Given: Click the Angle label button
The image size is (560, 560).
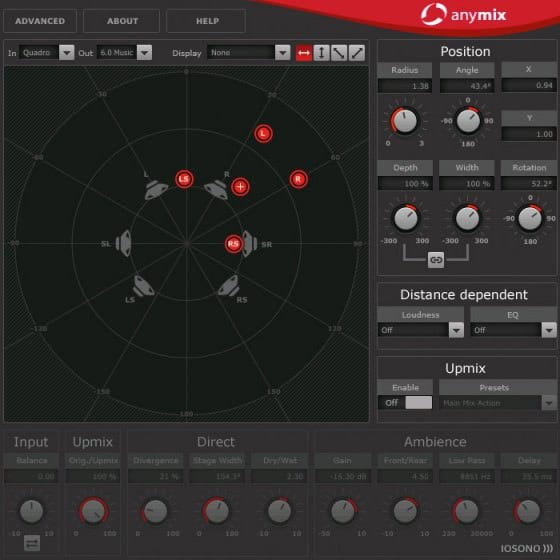Looking at the screenshot, I should [x=467, y=70].
